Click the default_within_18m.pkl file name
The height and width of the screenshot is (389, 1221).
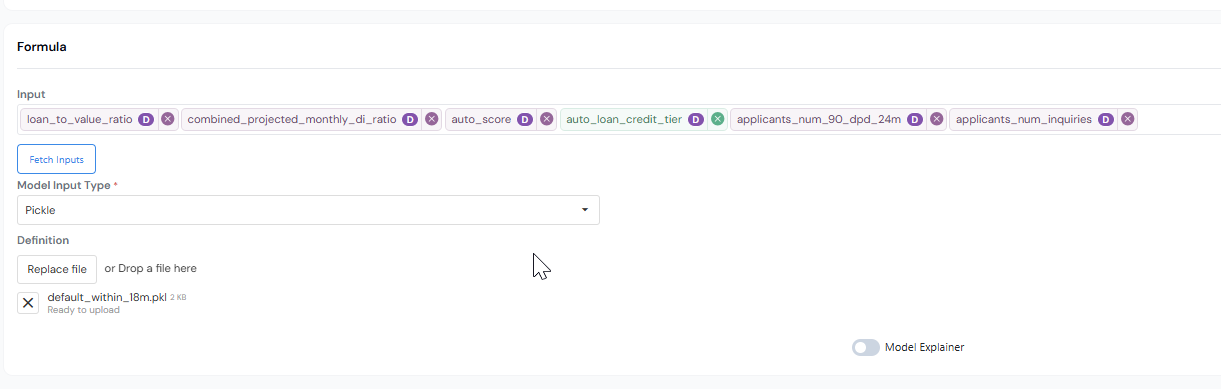point(107,298)
